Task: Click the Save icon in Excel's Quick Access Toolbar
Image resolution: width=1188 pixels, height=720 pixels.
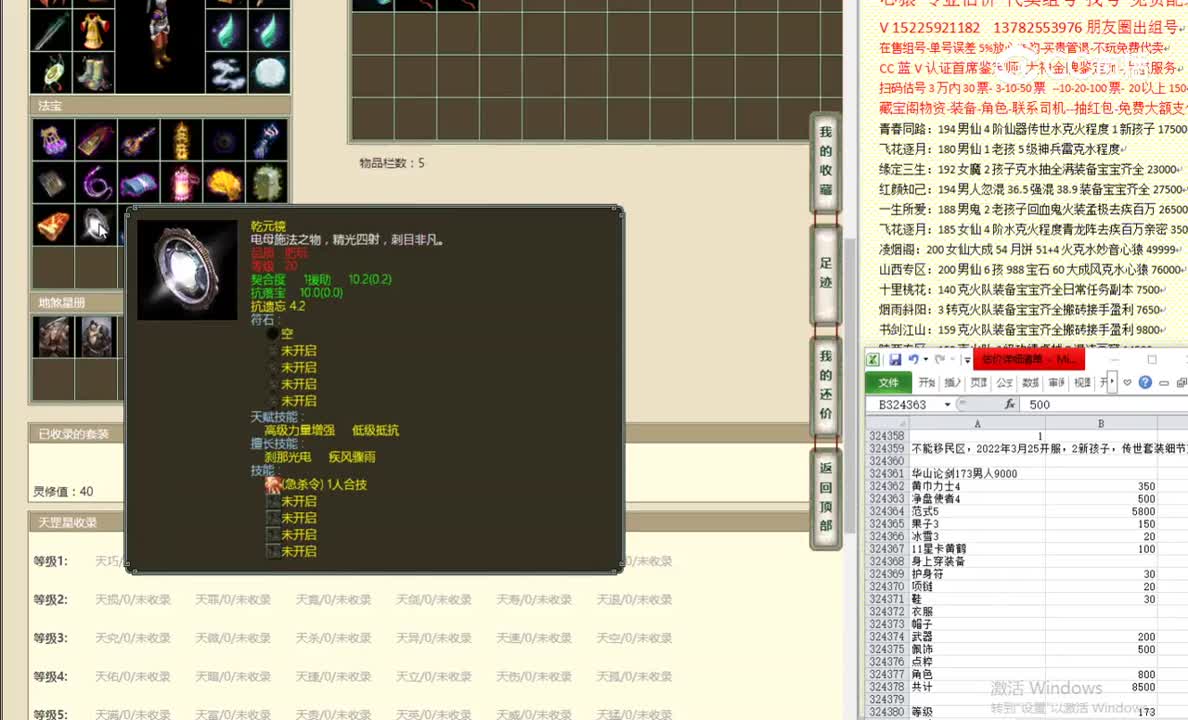Action: 897,360
